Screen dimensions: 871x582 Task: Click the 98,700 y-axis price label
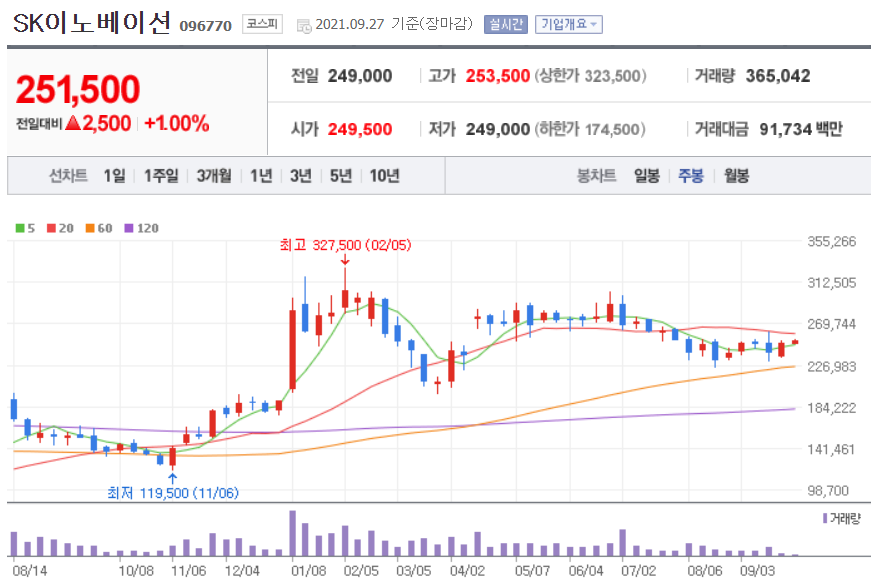coord(828,491)
